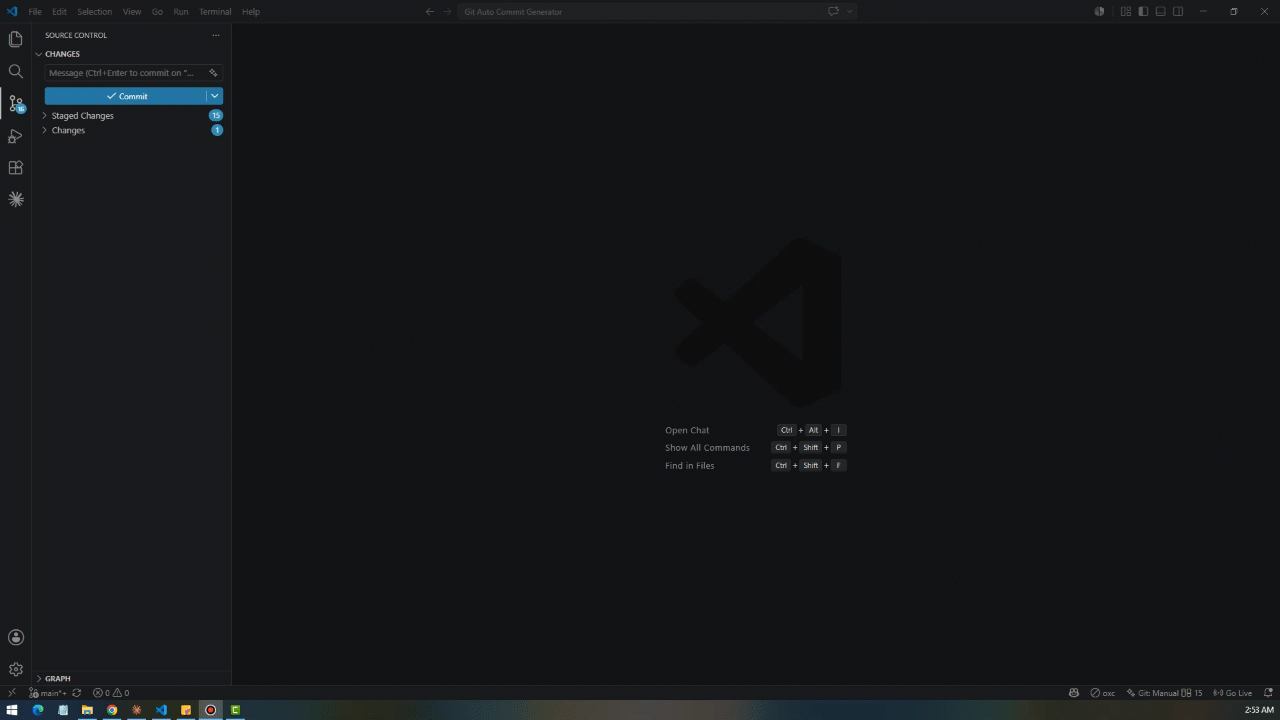Switch to the screen recorder taskbar icon

[210, 710]
